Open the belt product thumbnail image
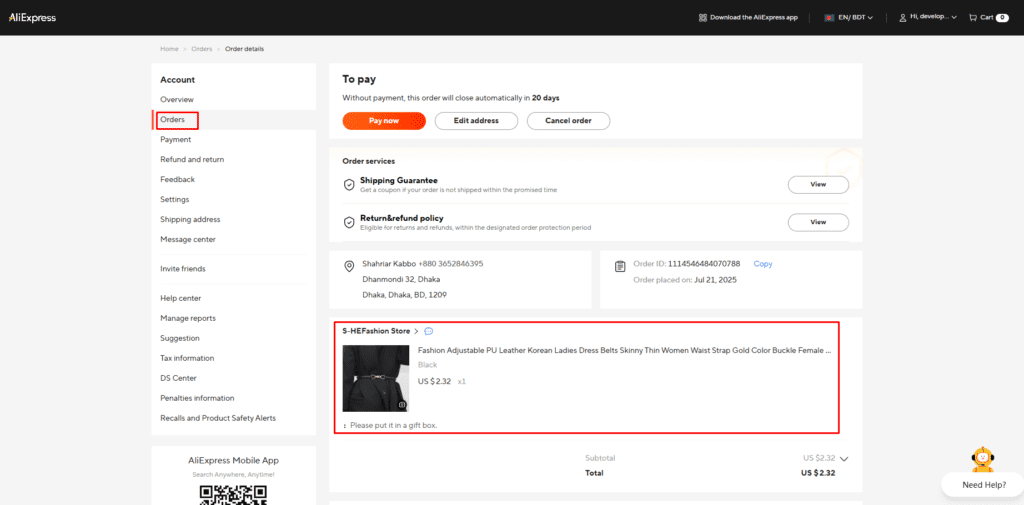The height and width of the screenshot is (505, 1024). [x=376, y=378]
